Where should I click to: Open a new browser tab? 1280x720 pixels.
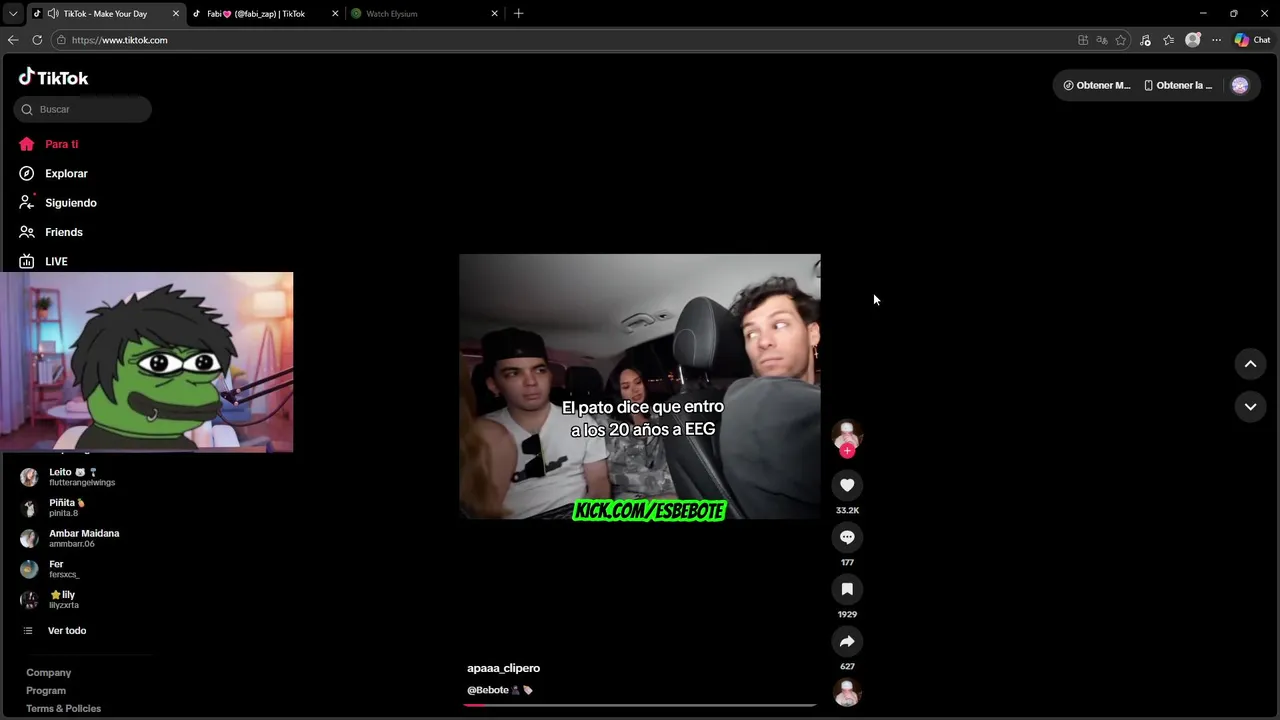click(x=518, y=14)
